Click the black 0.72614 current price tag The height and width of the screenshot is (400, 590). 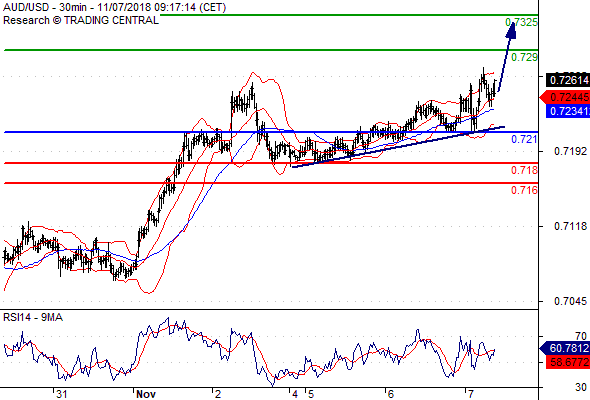coord(568,80)
